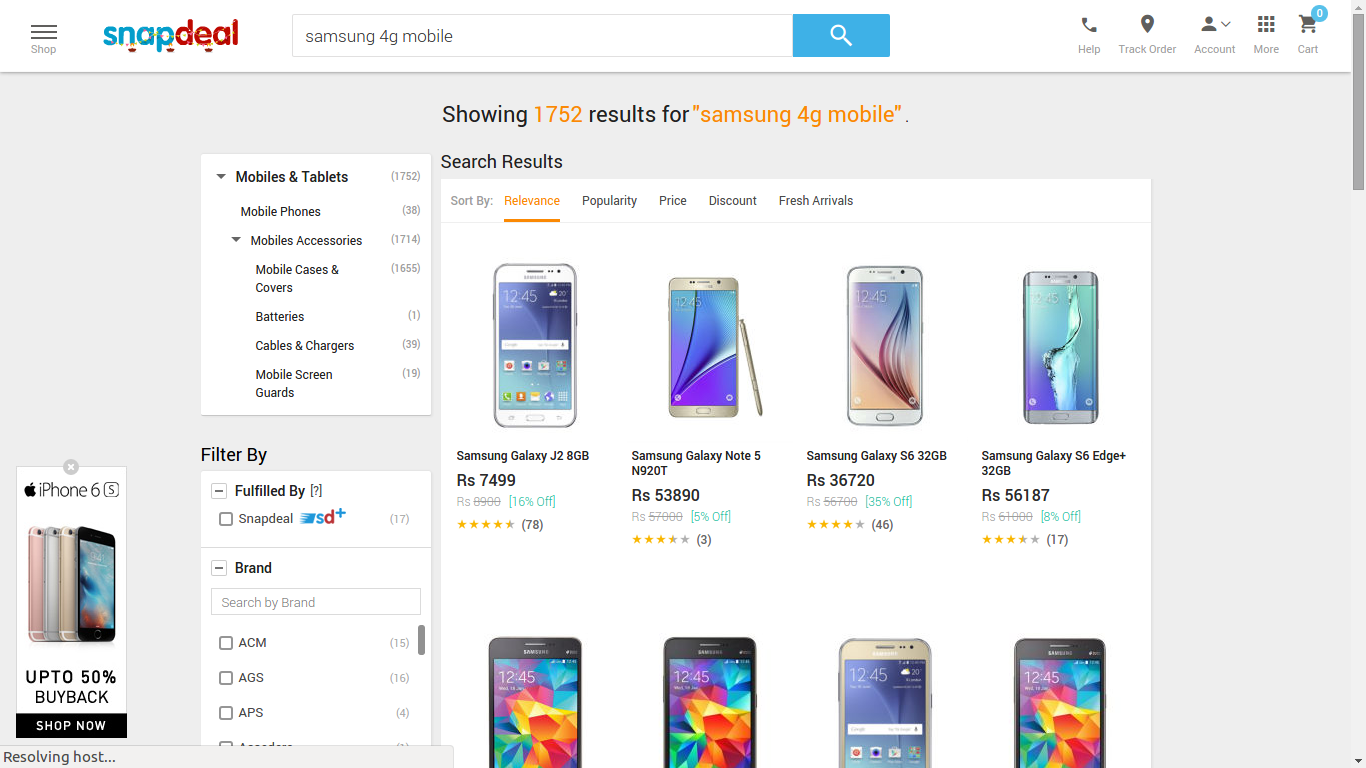Sort results by Popularity
This screenshot has height=768, width=1366.
609,201
